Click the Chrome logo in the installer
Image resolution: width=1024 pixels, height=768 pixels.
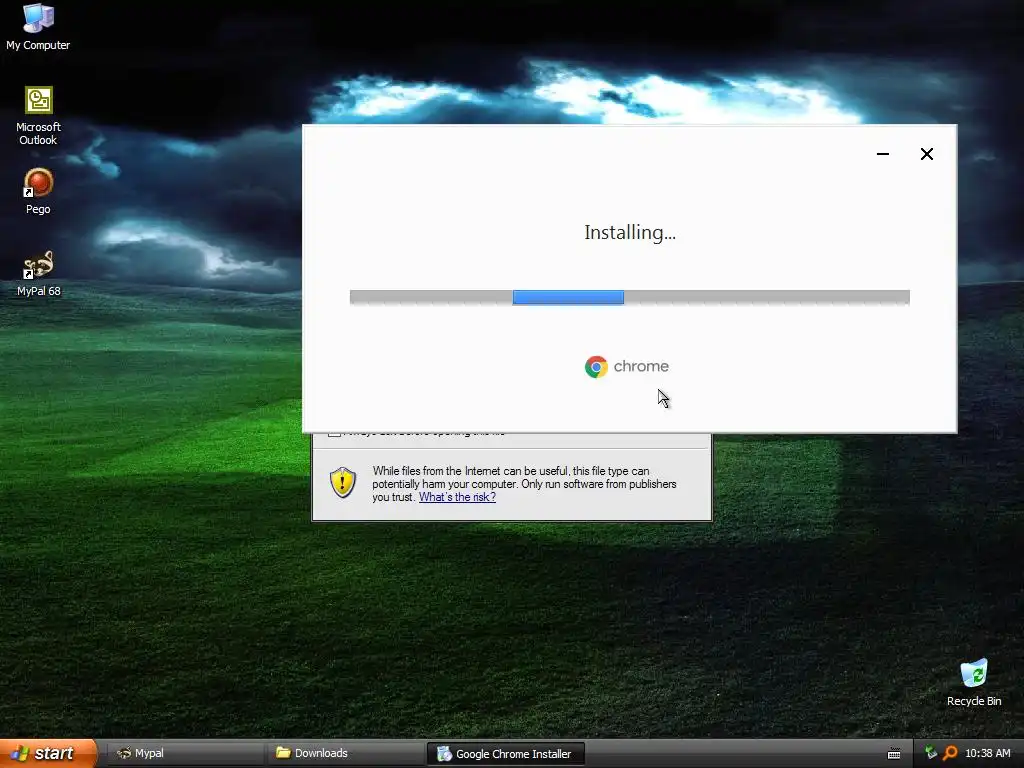(596, 367)
